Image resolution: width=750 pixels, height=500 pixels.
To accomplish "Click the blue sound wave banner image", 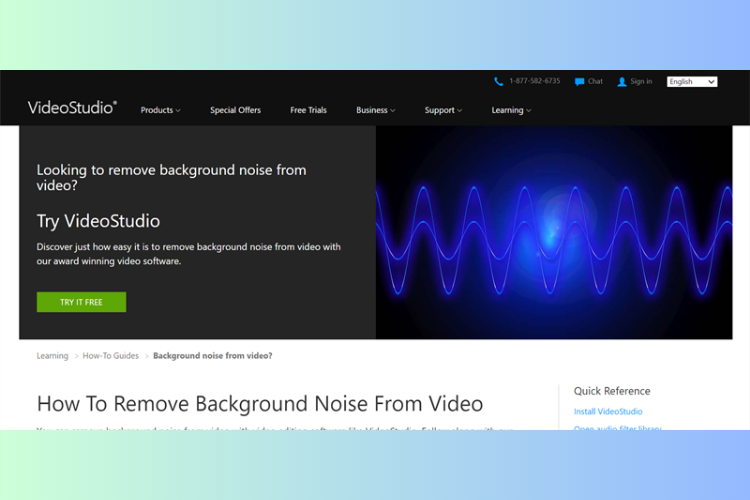I will (x=554, y=232).
